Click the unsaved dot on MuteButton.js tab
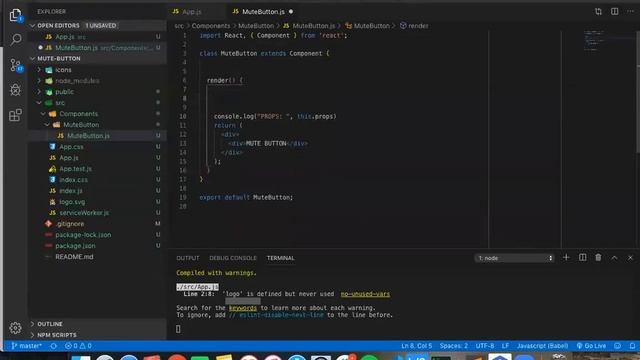The image size is (640, 360). coord(291,11)
